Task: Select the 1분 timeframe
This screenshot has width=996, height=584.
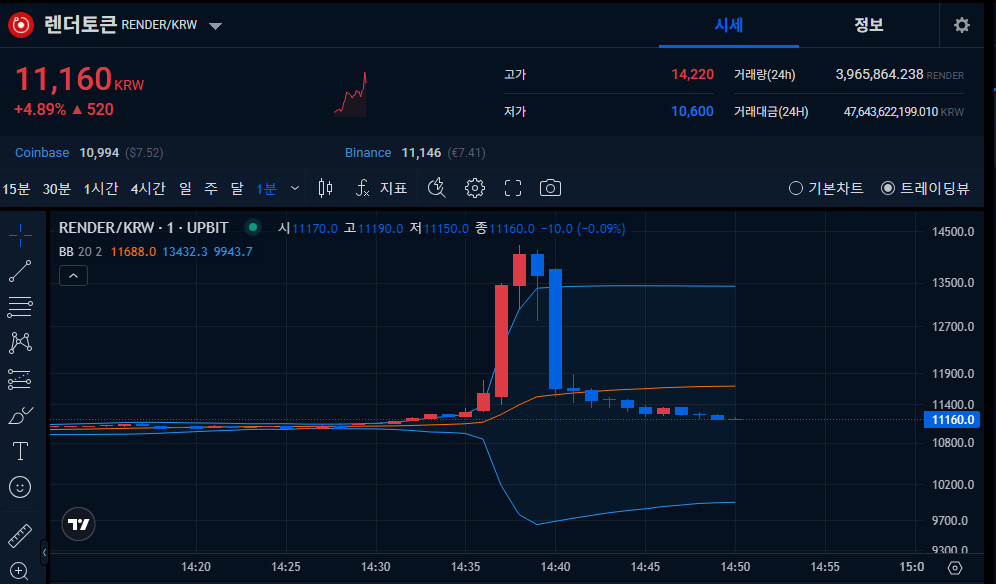Action: [x=266, y=188]
